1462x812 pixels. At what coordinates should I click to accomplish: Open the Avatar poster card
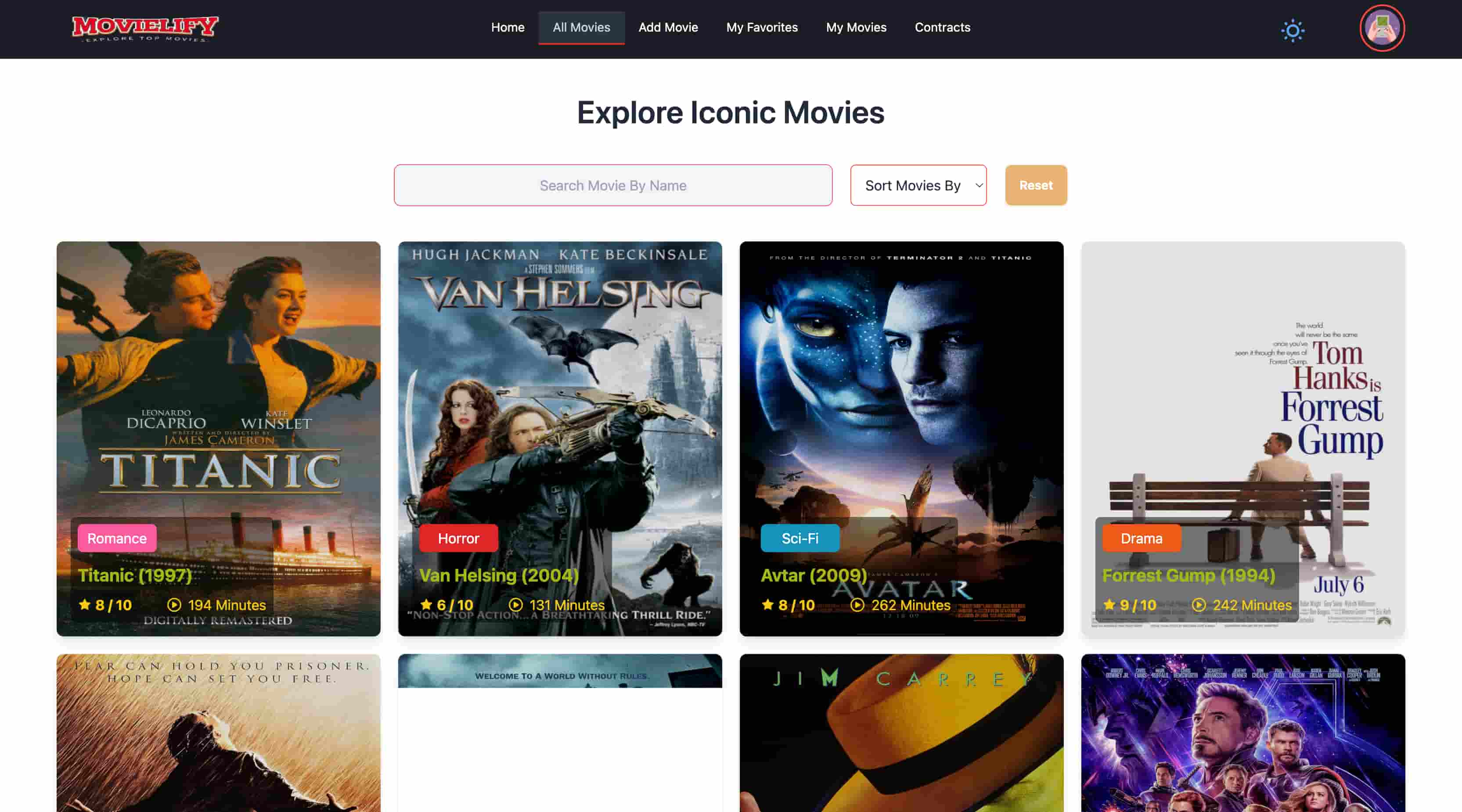901,438
